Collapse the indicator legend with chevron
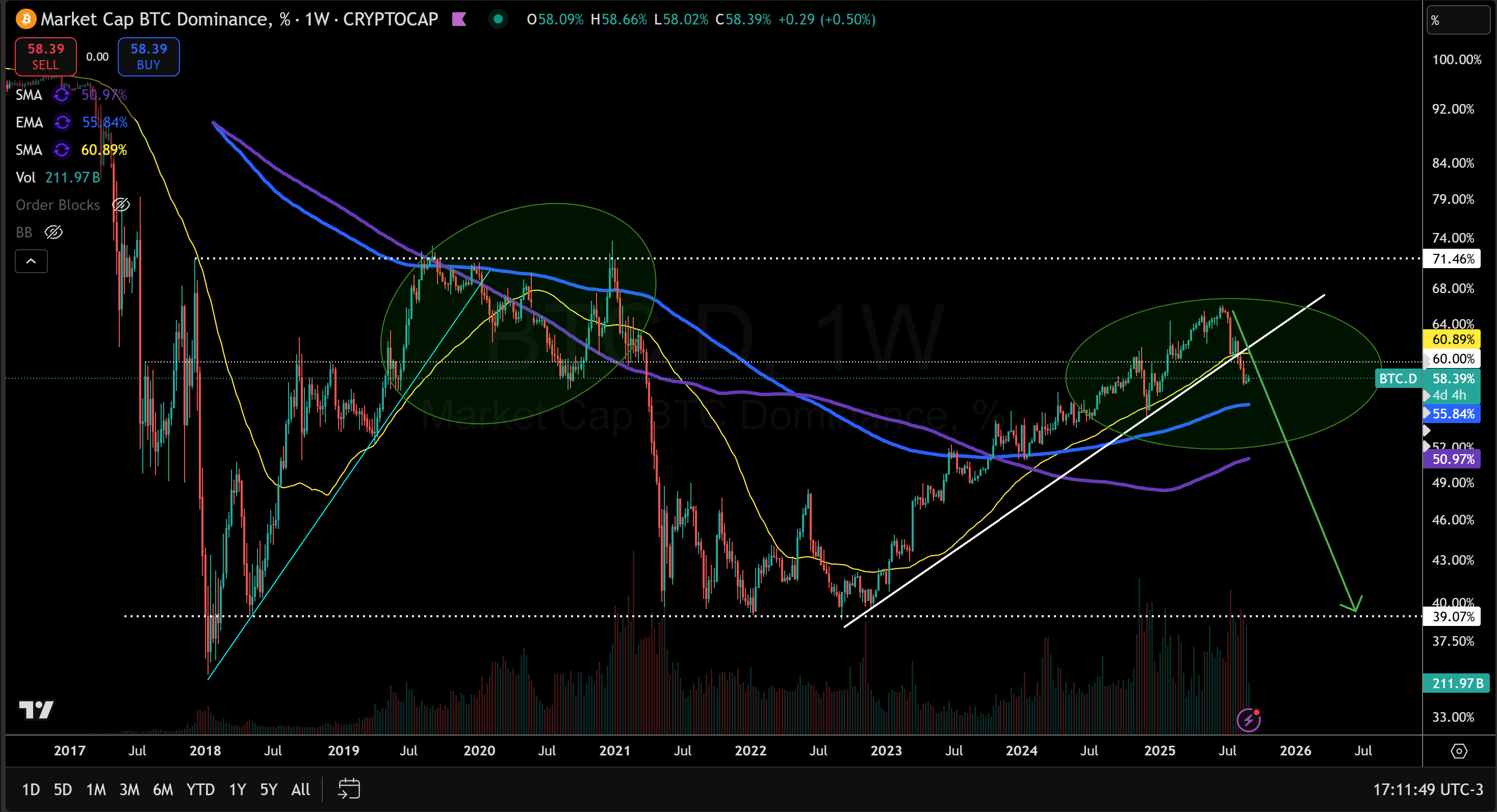1497x812 pixels. (x=32, y=261)
